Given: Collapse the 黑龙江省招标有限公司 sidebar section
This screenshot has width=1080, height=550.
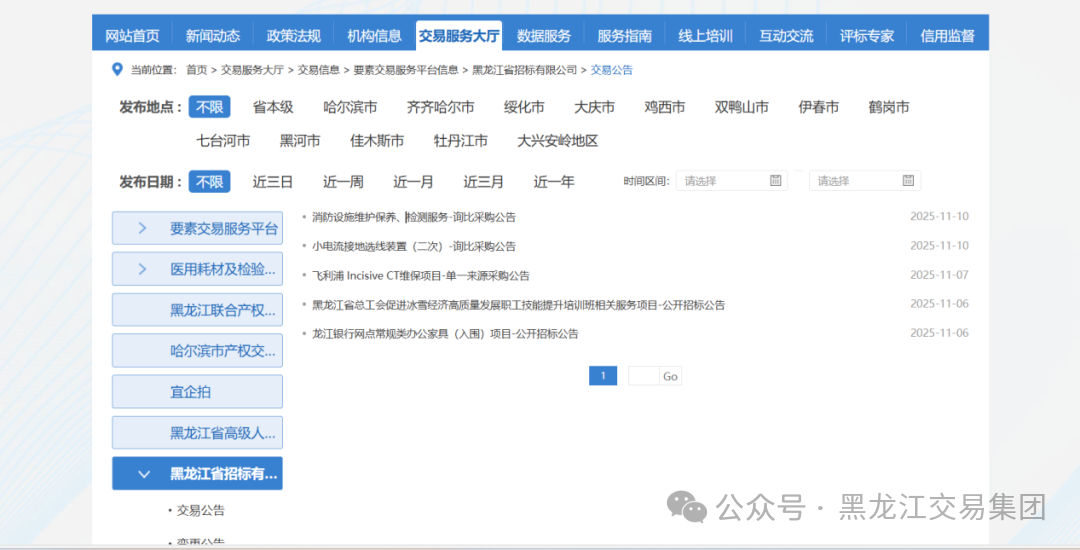Looking at the screenshot, I should tap(144, 474).
